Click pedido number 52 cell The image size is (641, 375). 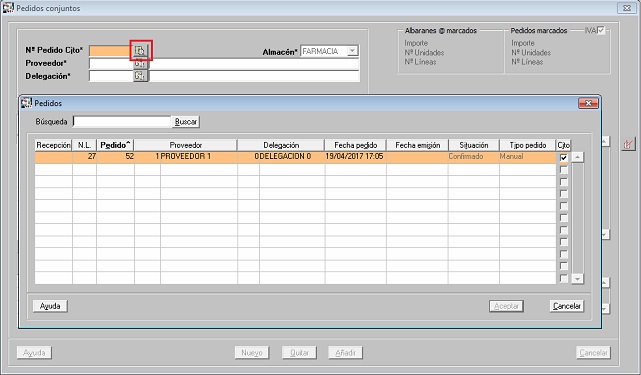click(116, 157)
